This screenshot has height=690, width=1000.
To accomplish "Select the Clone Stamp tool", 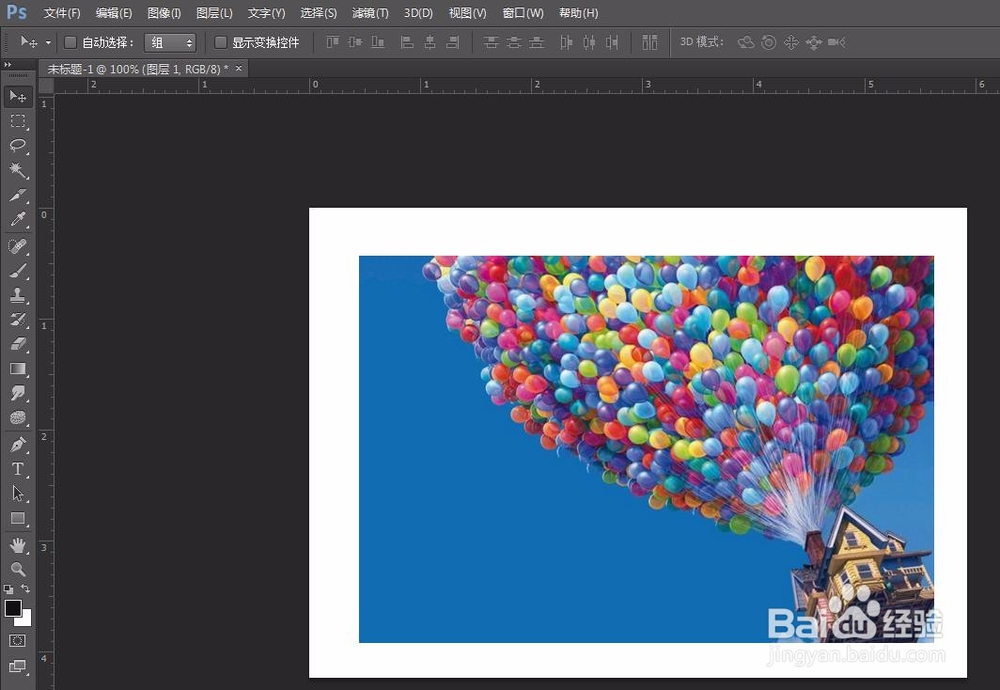I will click(18, 295).
